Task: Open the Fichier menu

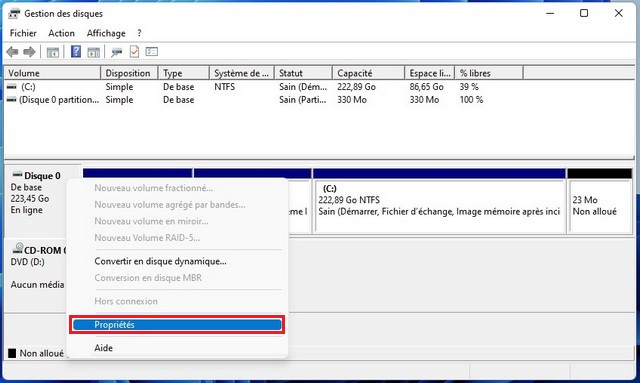Action: click(x=23, y=33)
